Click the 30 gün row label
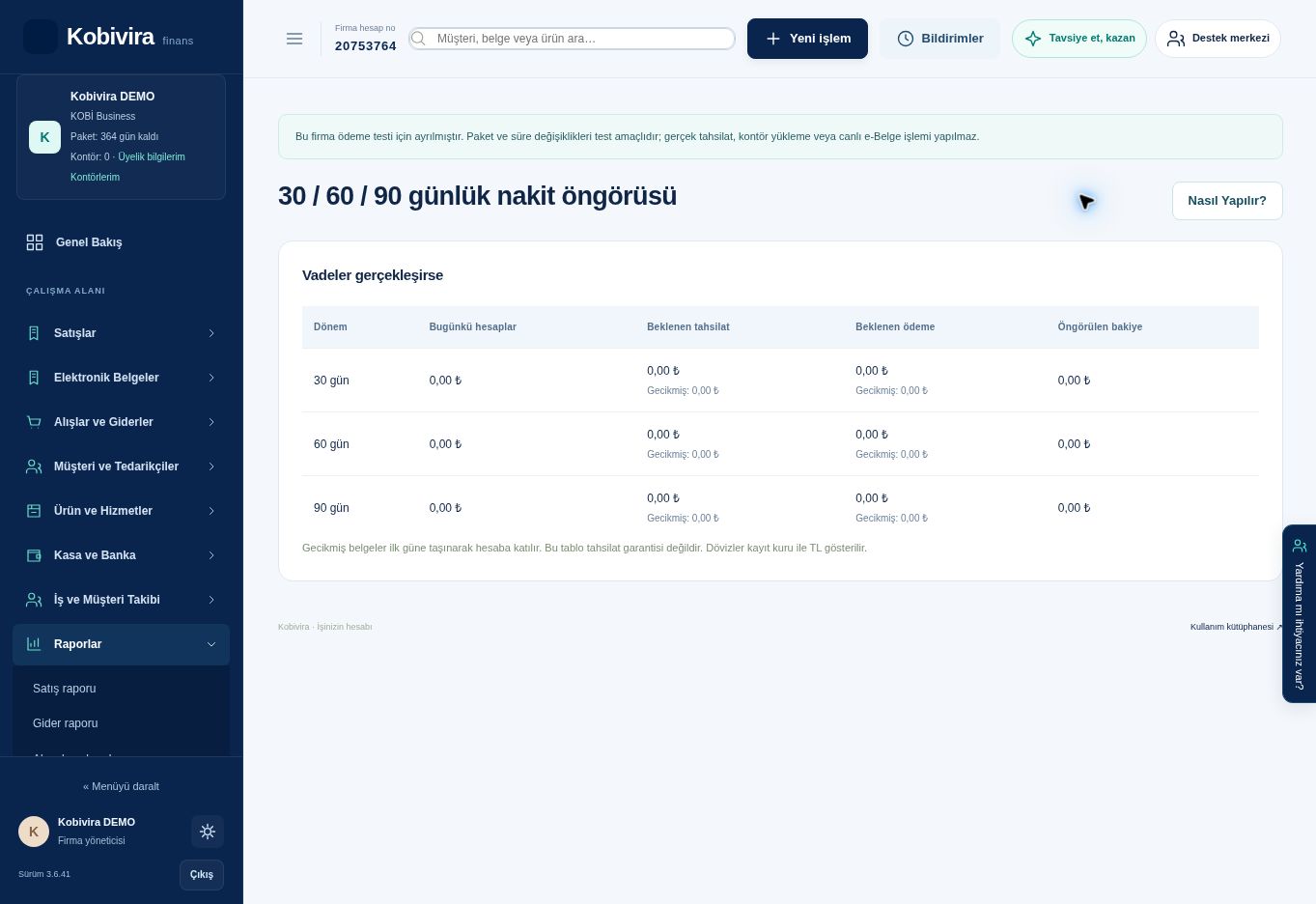This screenshot has height=904, width=1316. (x=331, y=381)
